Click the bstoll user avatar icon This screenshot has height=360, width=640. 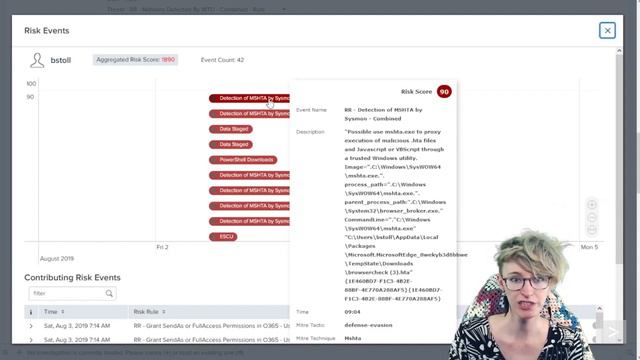tap(37, 60)
